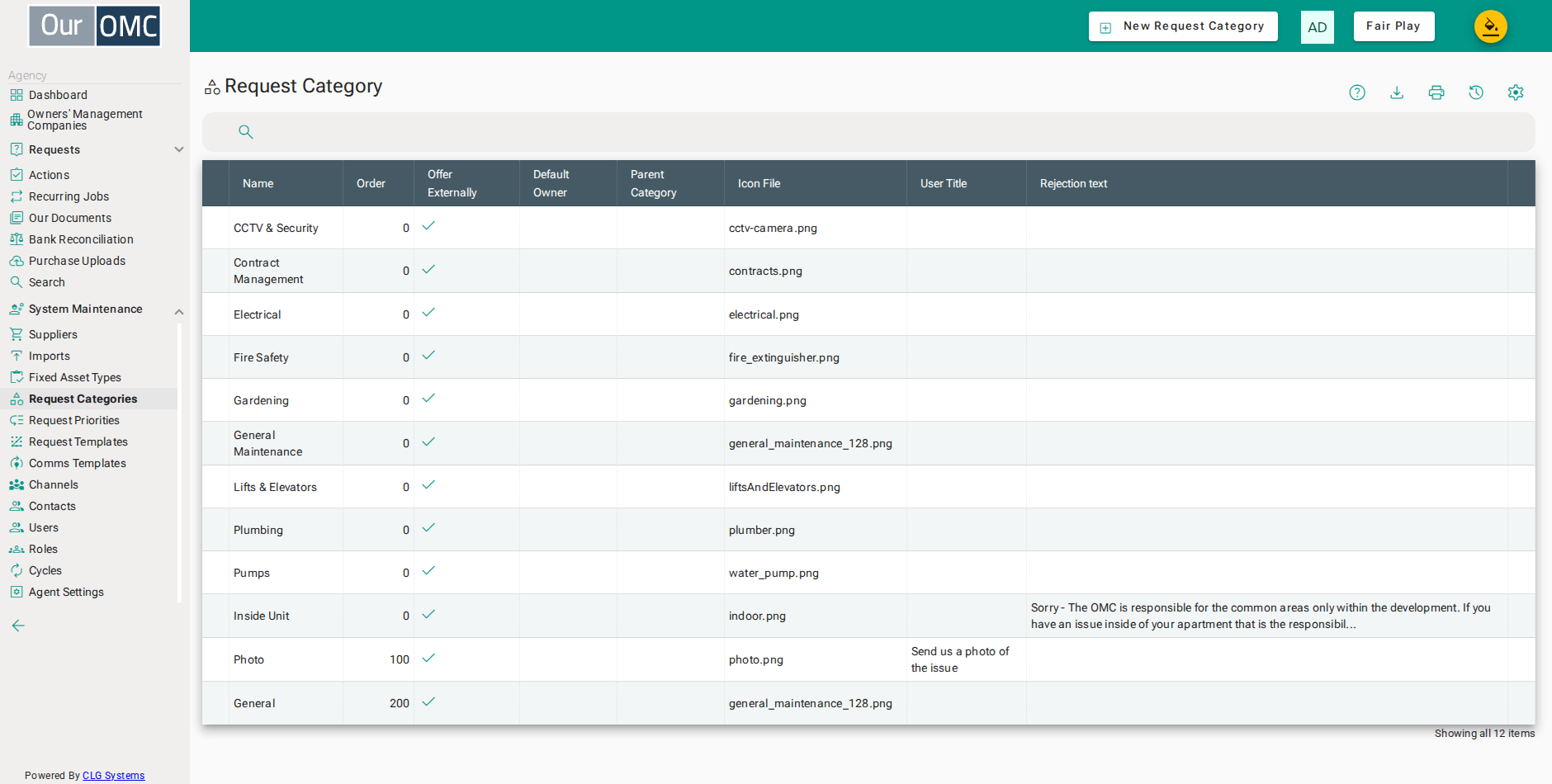Open the help icon in page header
Image resolution: width=1552 pixels, height=784 pixels.
tap(1357, 92)
